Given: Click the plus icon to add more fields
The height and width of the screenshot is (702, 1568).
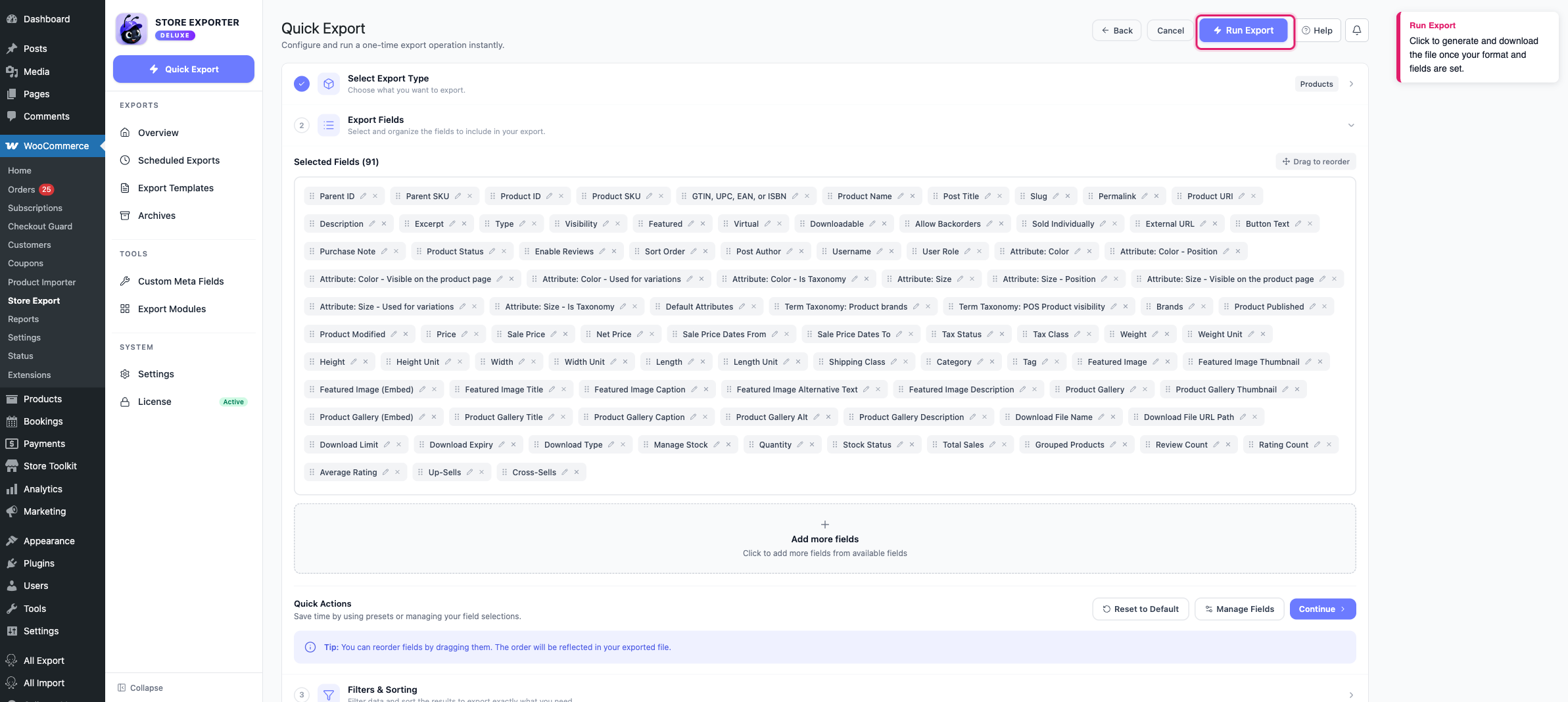Looking at the screenshot, I should pos(825,525).
